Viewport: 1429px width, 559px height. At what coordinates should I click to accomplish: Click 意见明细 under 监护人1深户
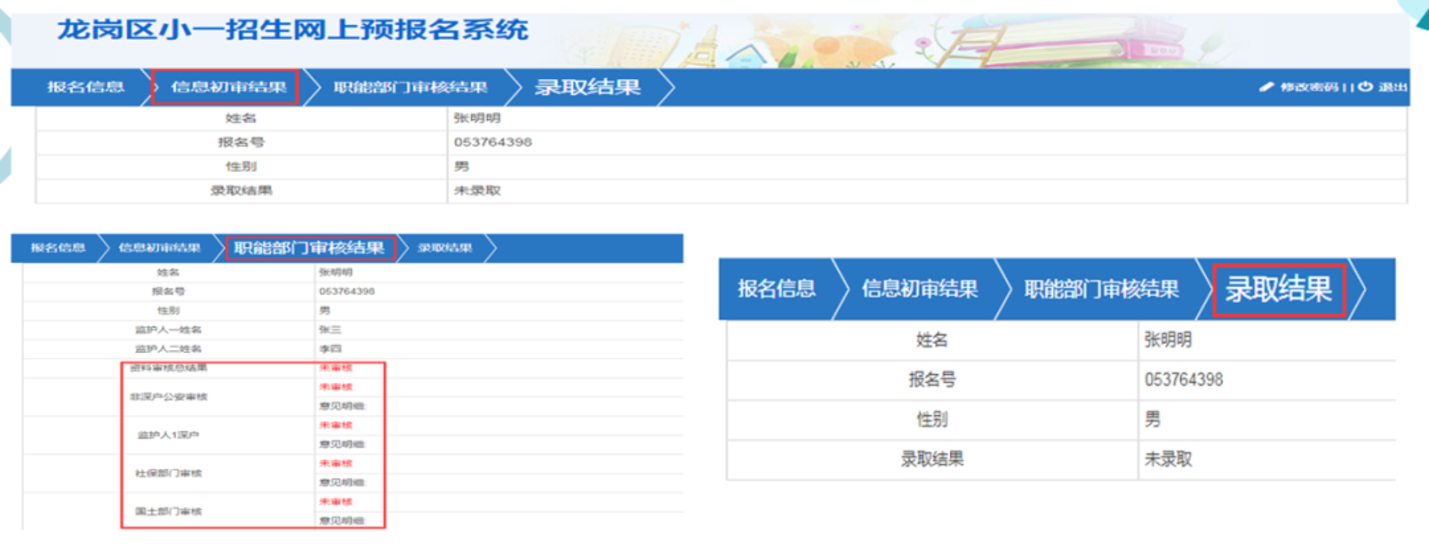[342, 444]
